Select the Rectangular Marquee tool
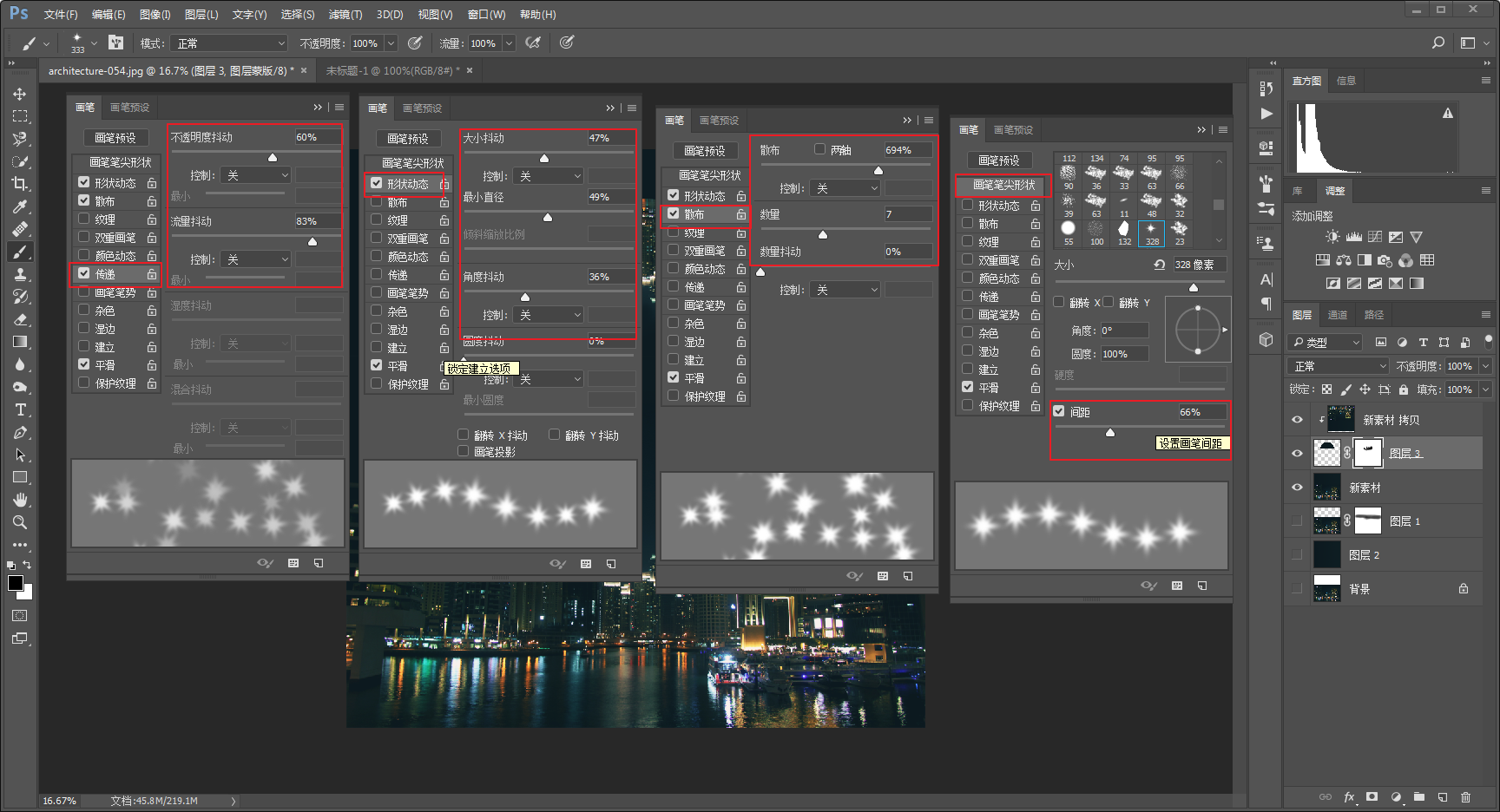The height and width of the screenshot is (812, 1500). click(20, 116)
